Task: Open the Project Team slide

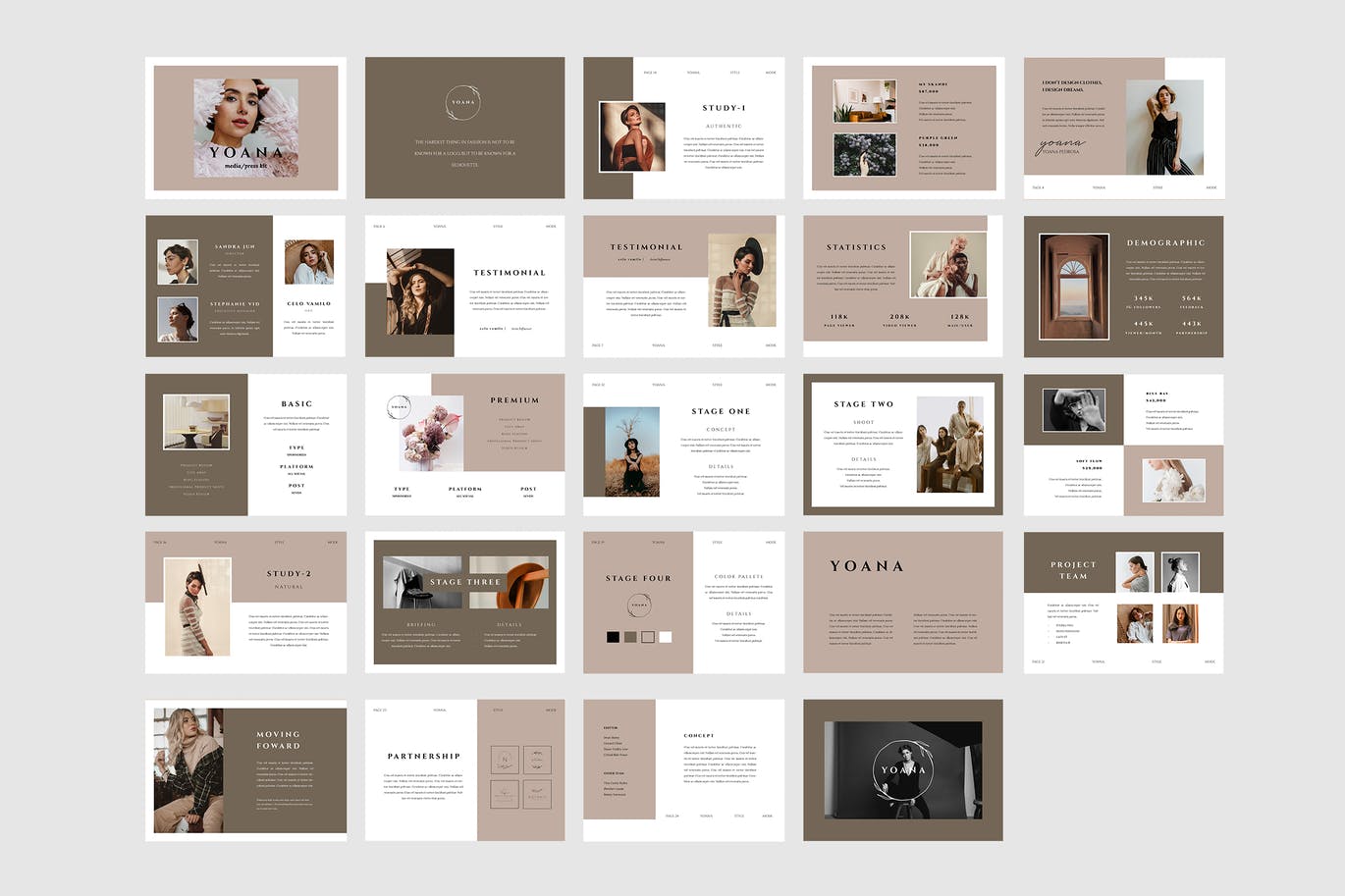Action: tap(1123, 602)
